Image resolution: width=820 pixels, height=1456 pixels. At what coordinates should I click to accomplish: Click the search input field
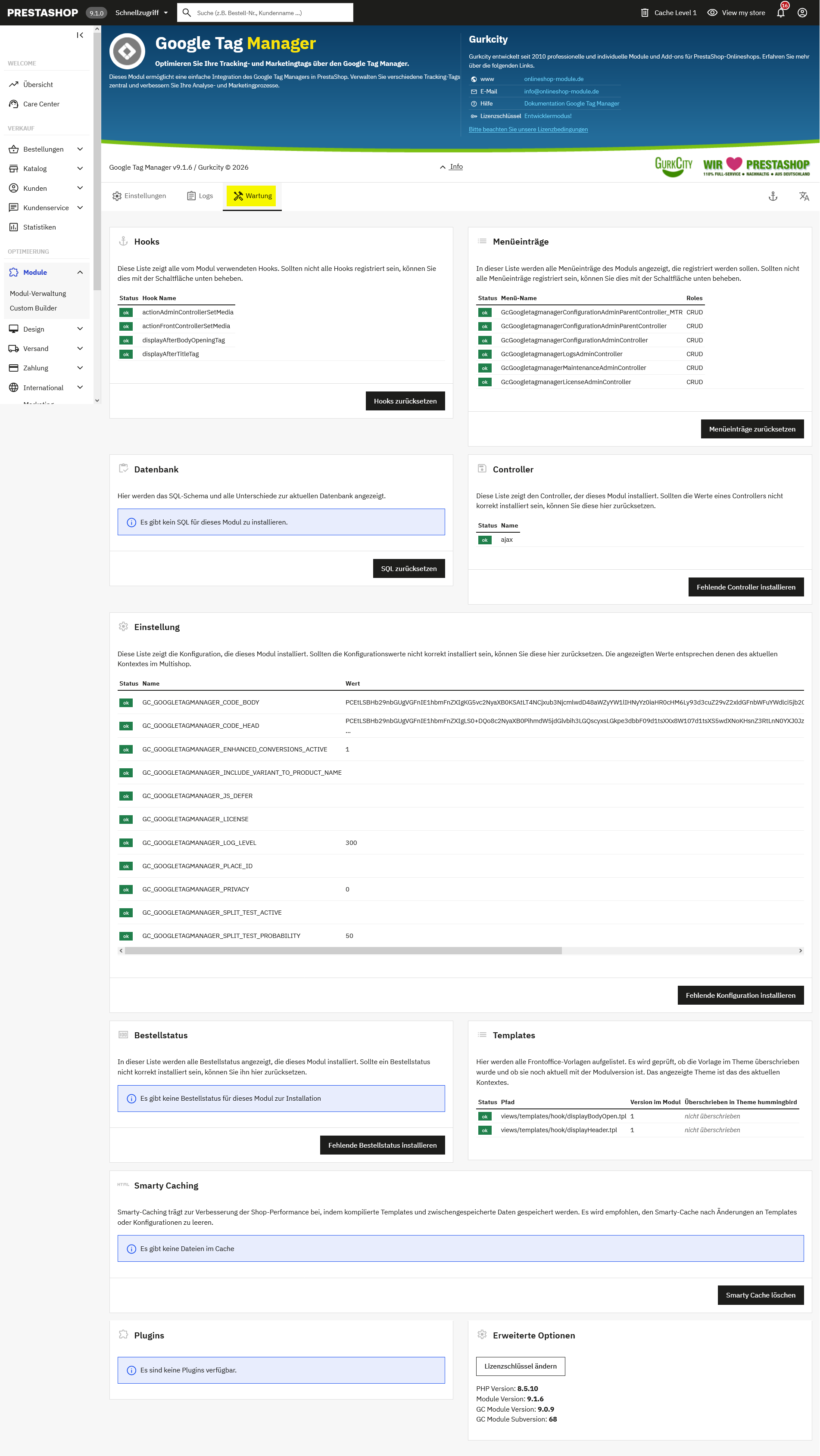(265, 12)
